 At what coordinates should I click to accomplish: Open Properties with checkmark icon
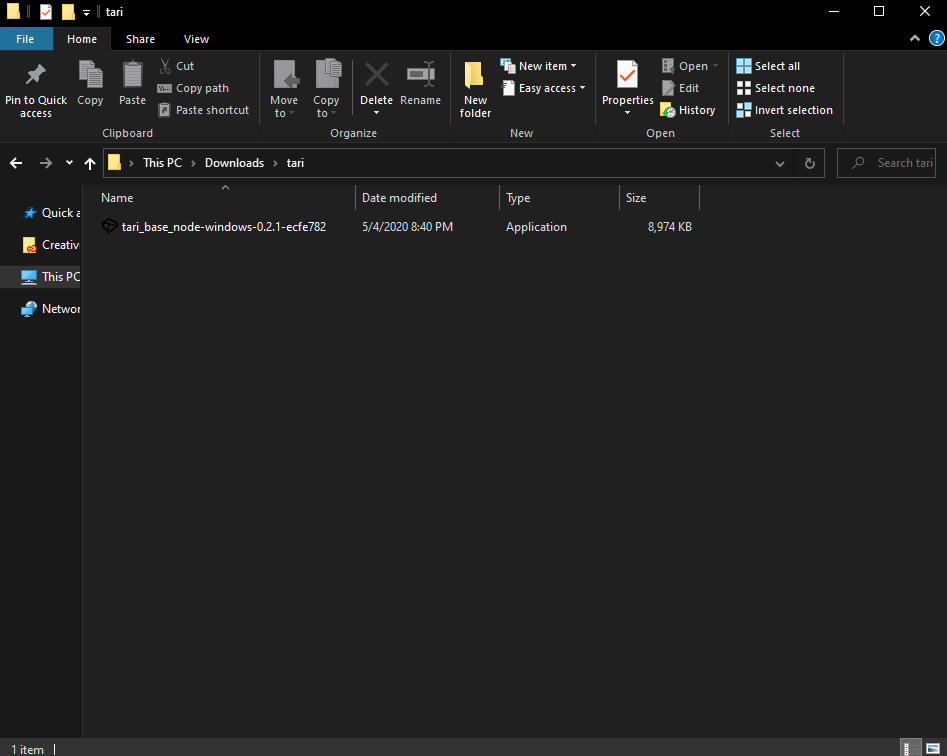pyautogui.click(x=627, y=76)
